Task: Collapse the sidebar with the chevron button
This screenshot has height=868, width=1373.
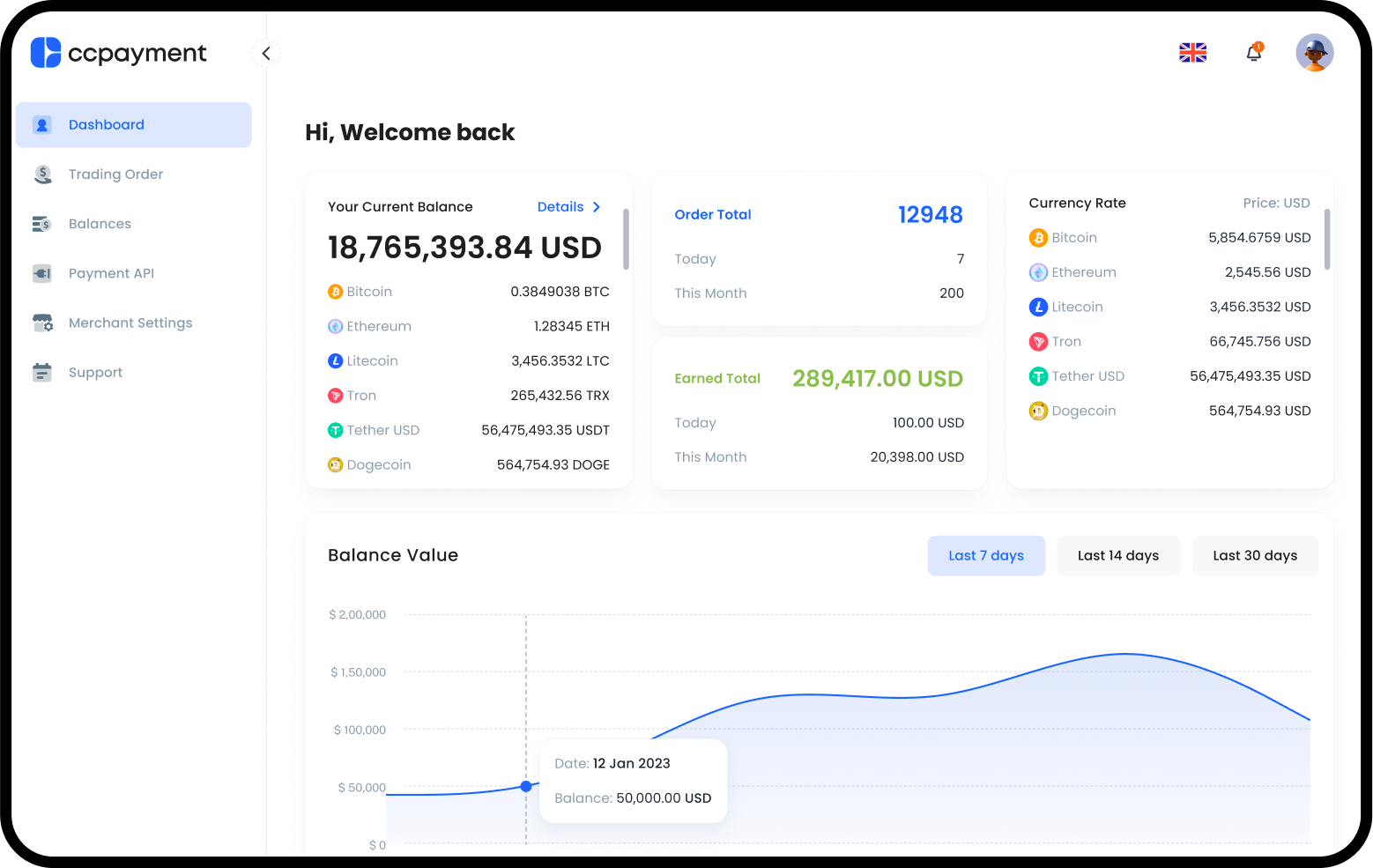Action: point(266,54)
